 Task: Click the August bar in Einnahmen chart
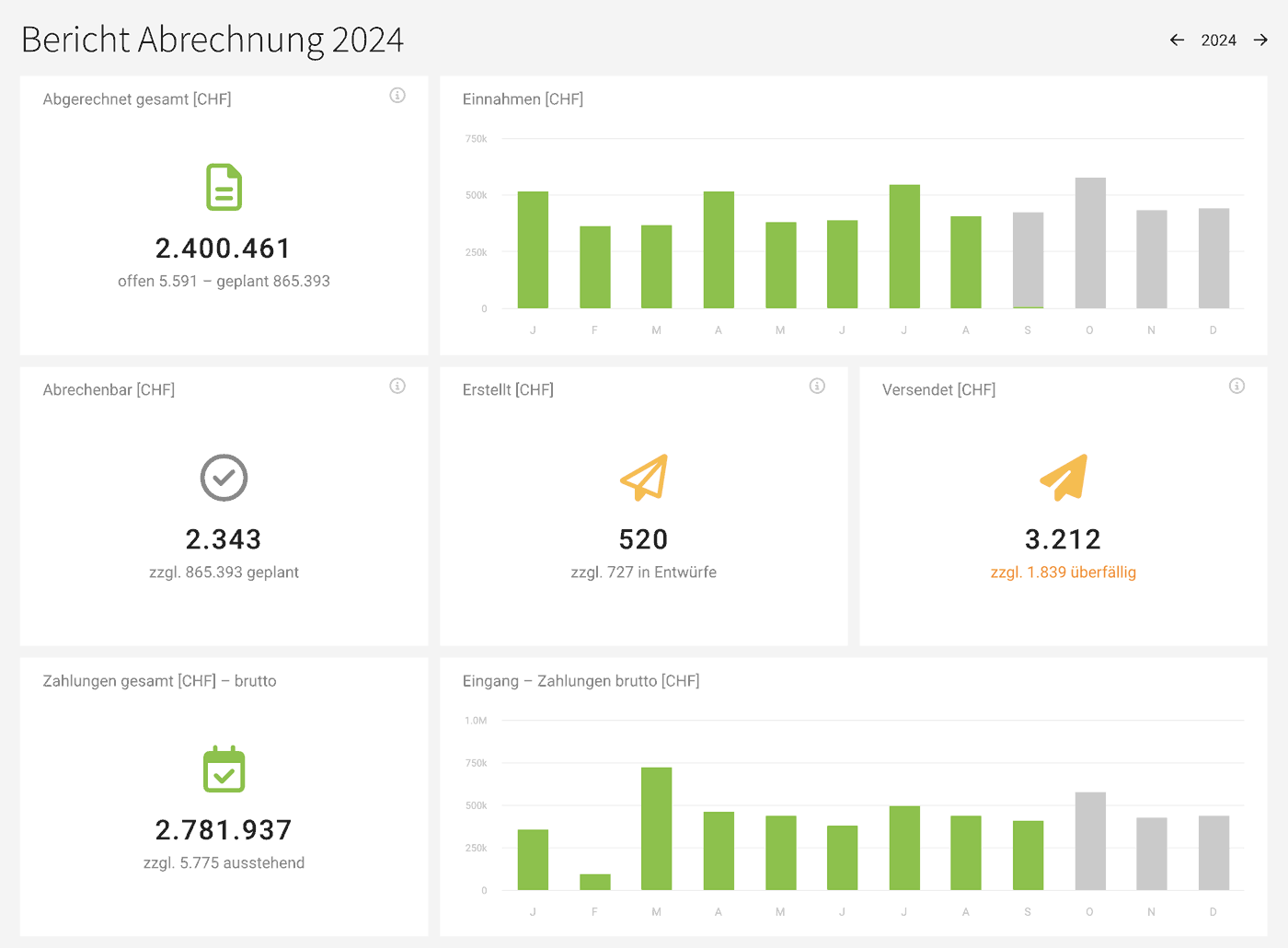click(966, 262)
